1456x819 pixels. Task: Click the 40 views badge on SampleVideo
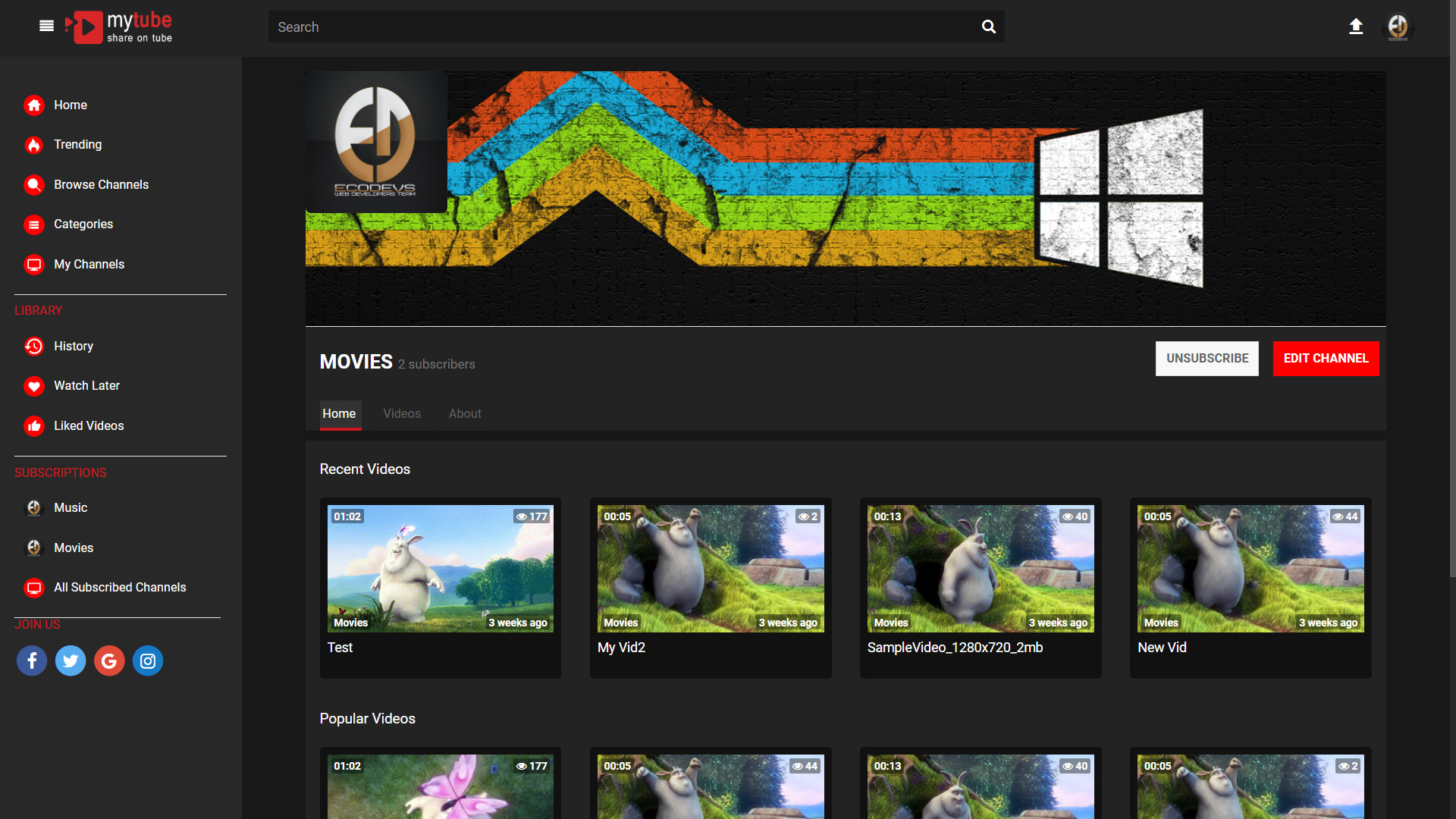(x=1075, y=516)
